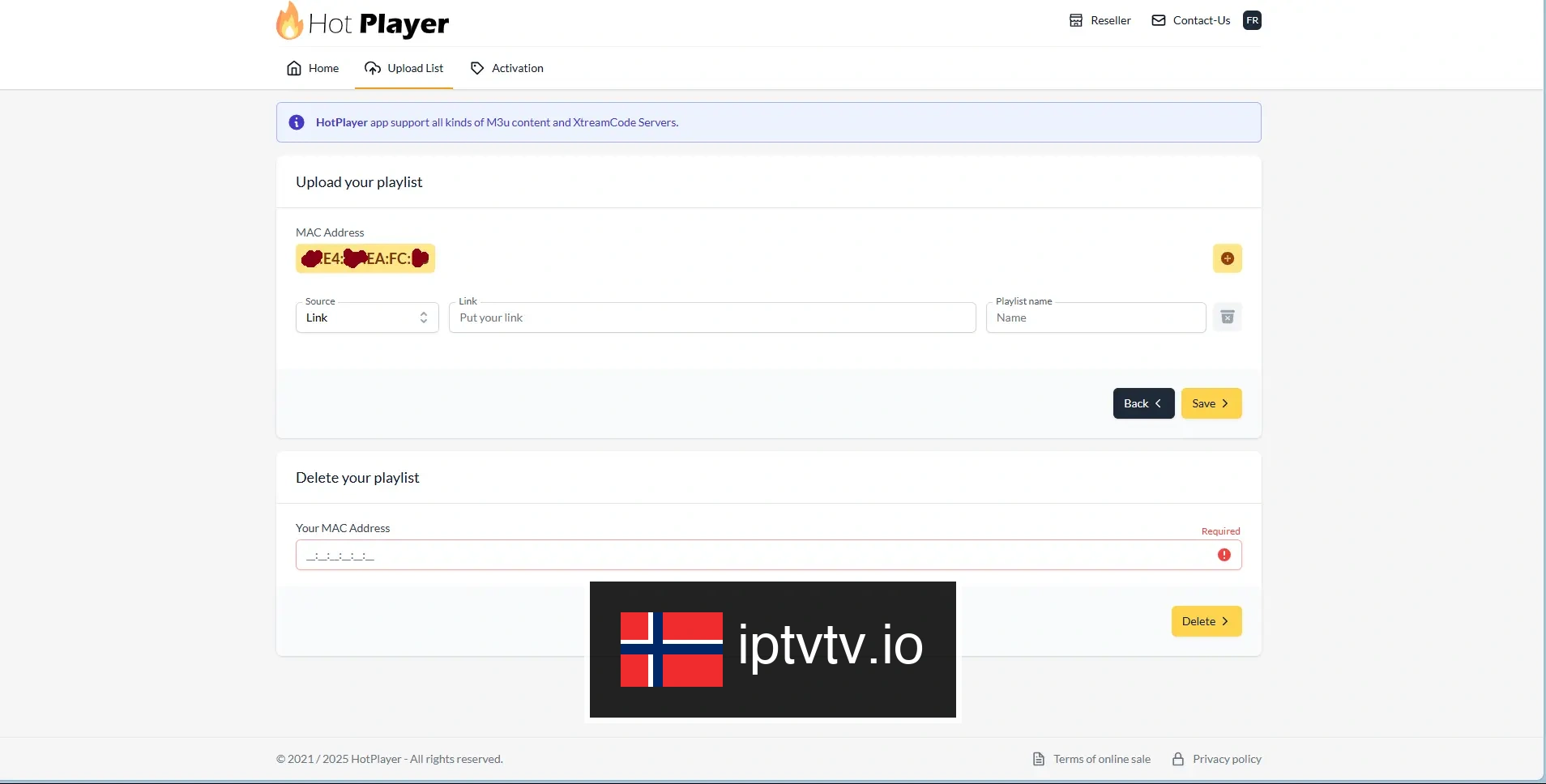Click the 'Delete your playlist' heading
The width and height of the screenshot is (1546, 784).
coord(357,478)
